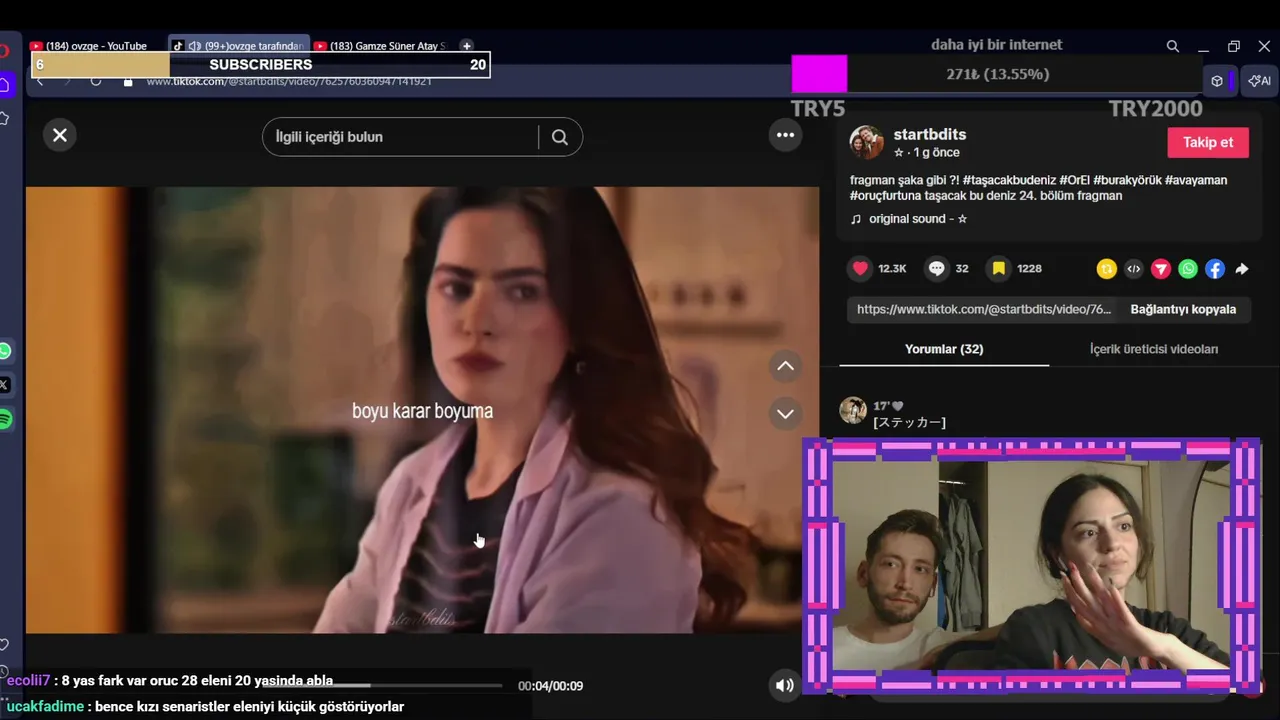Click the video link URL text field

point(984,309)
